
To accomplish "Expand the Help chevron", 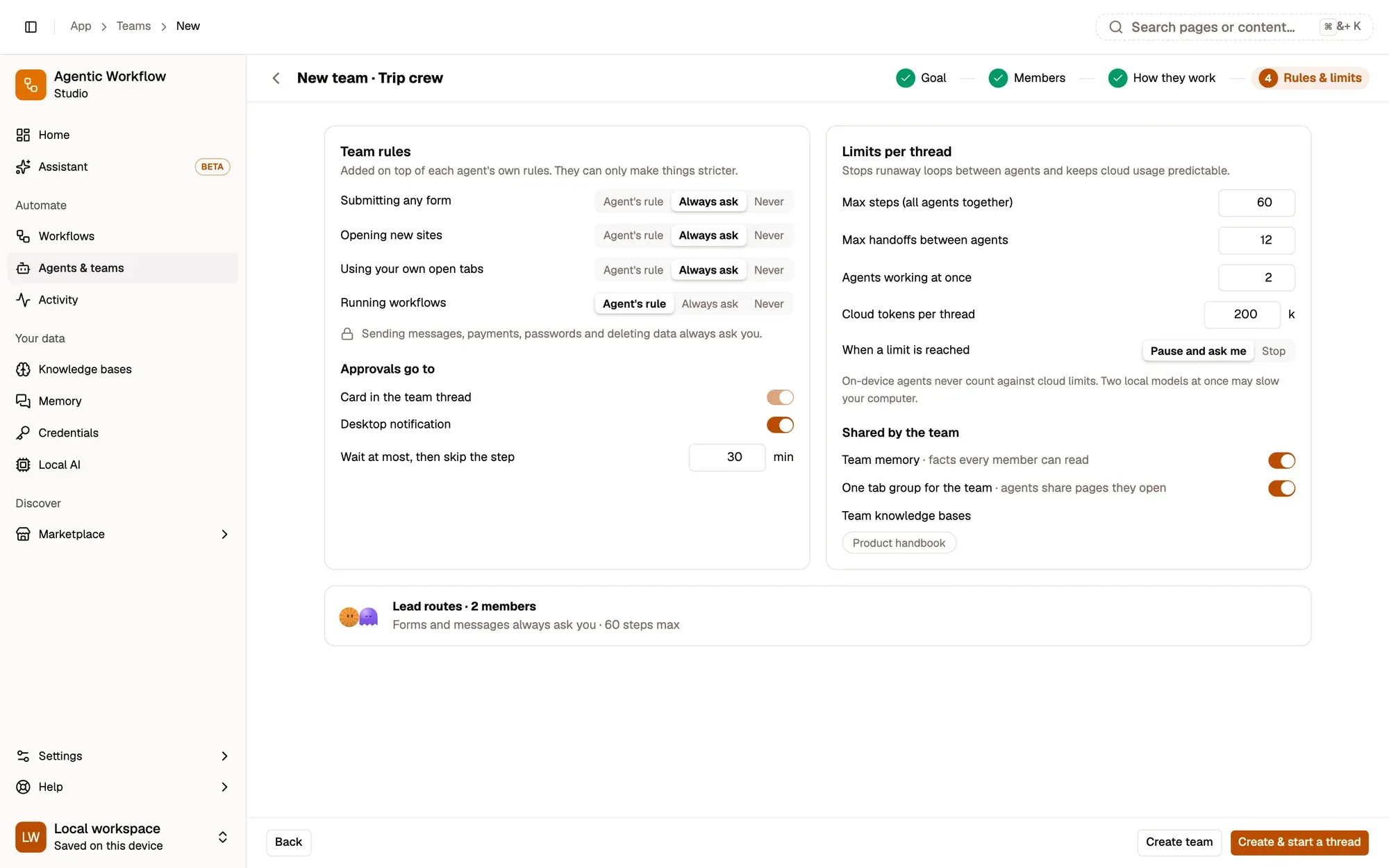I will click(x=224, y=787).
